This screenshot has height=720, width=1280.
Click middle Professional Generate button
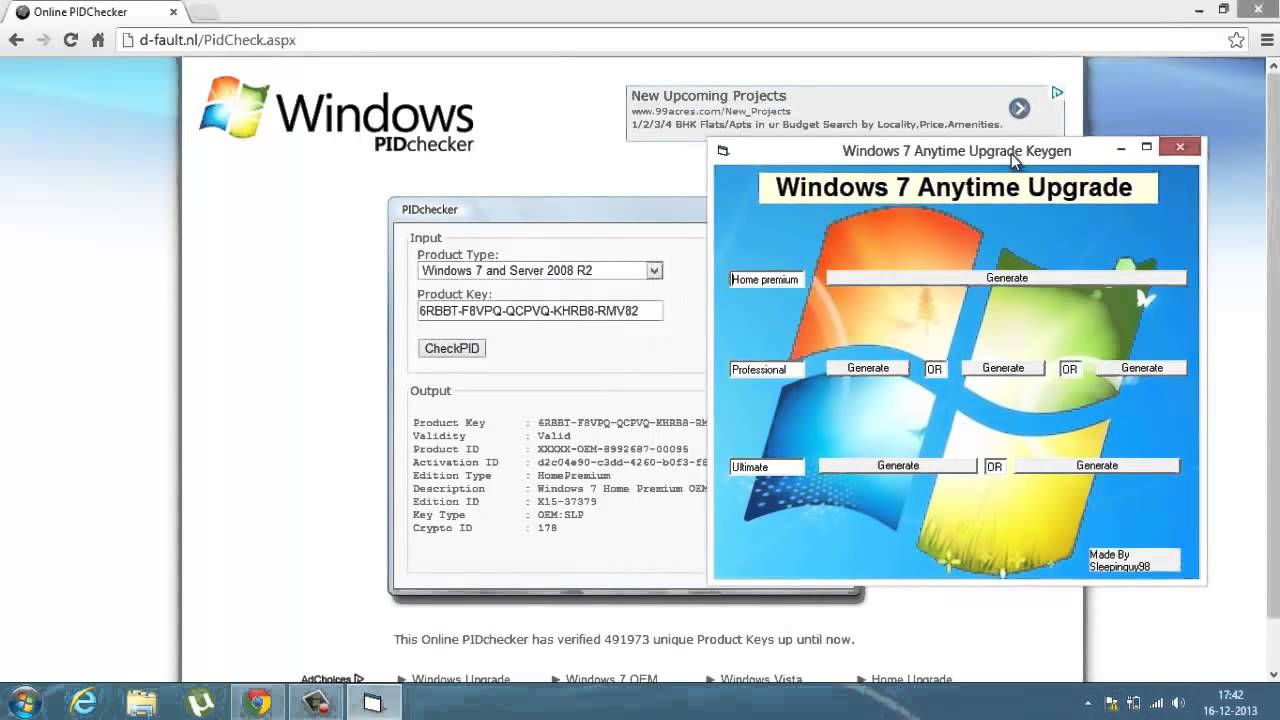[x=1003, y=368]
